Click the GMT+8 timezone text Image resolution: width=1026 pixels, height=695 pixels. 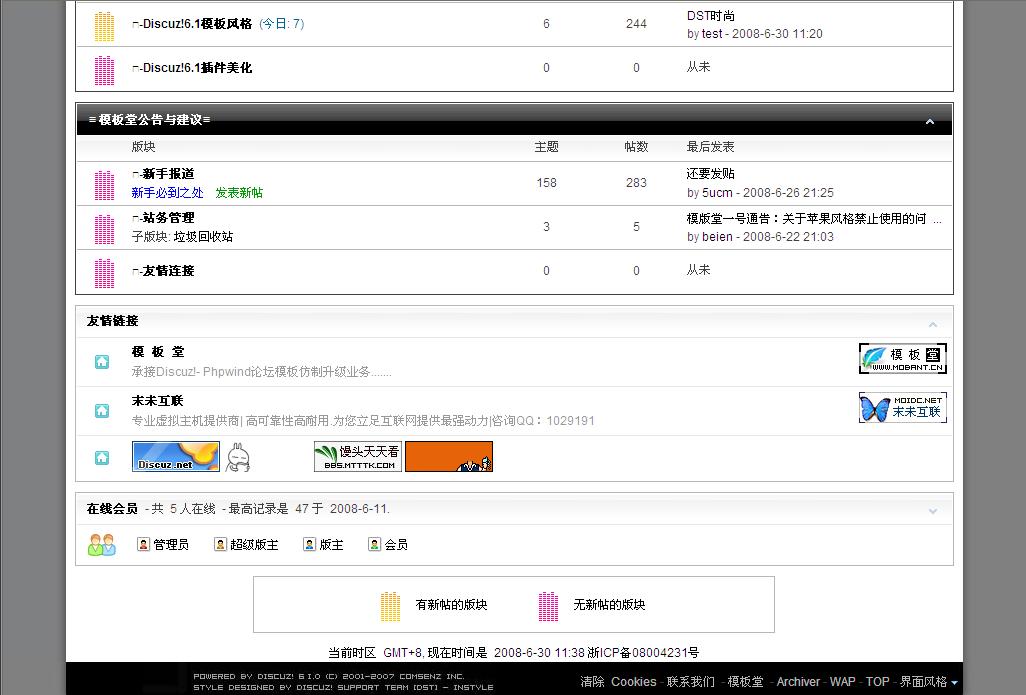tap(402, 652)
